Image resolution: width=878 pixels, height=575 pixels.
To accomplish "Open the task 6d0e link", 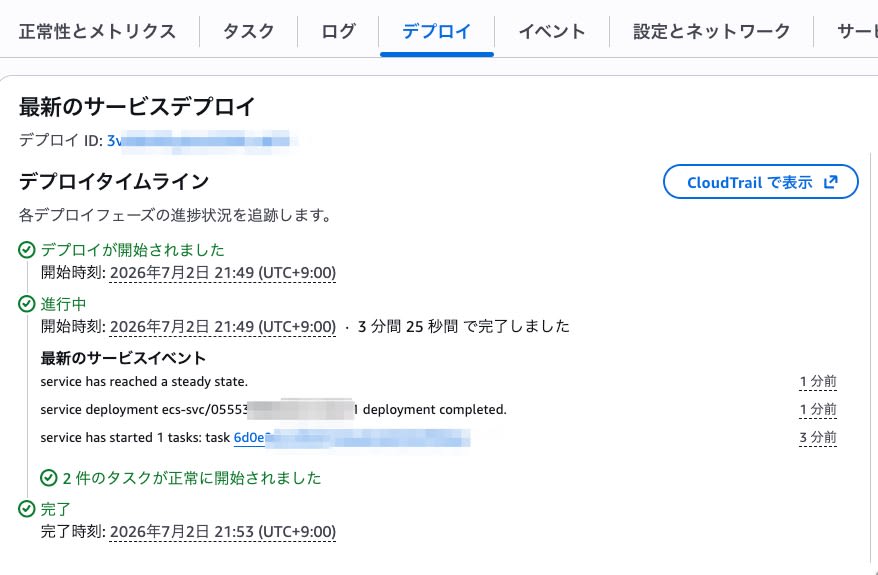I will [352, 437].
